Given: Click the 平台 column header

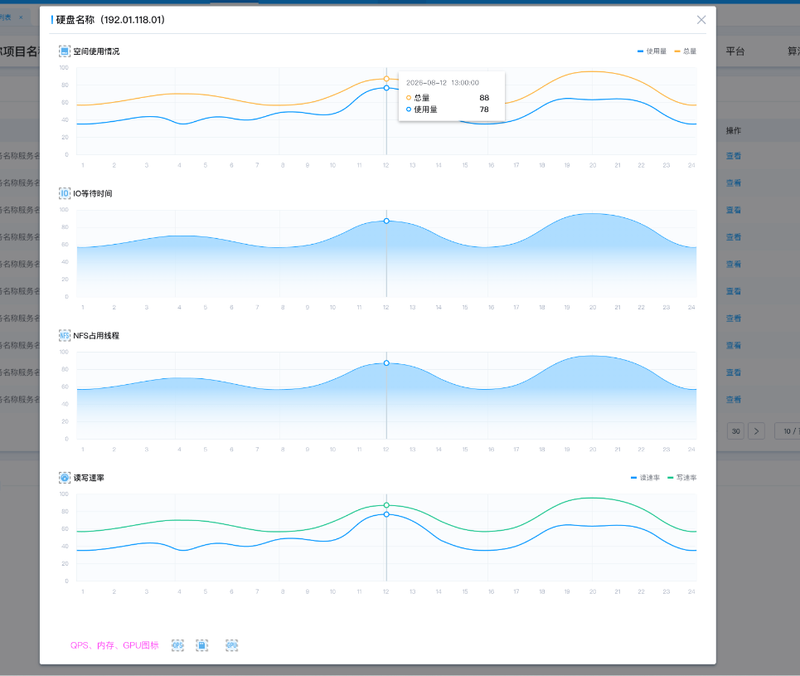Looking at the screenshot, I should click(x=735, y=51).
